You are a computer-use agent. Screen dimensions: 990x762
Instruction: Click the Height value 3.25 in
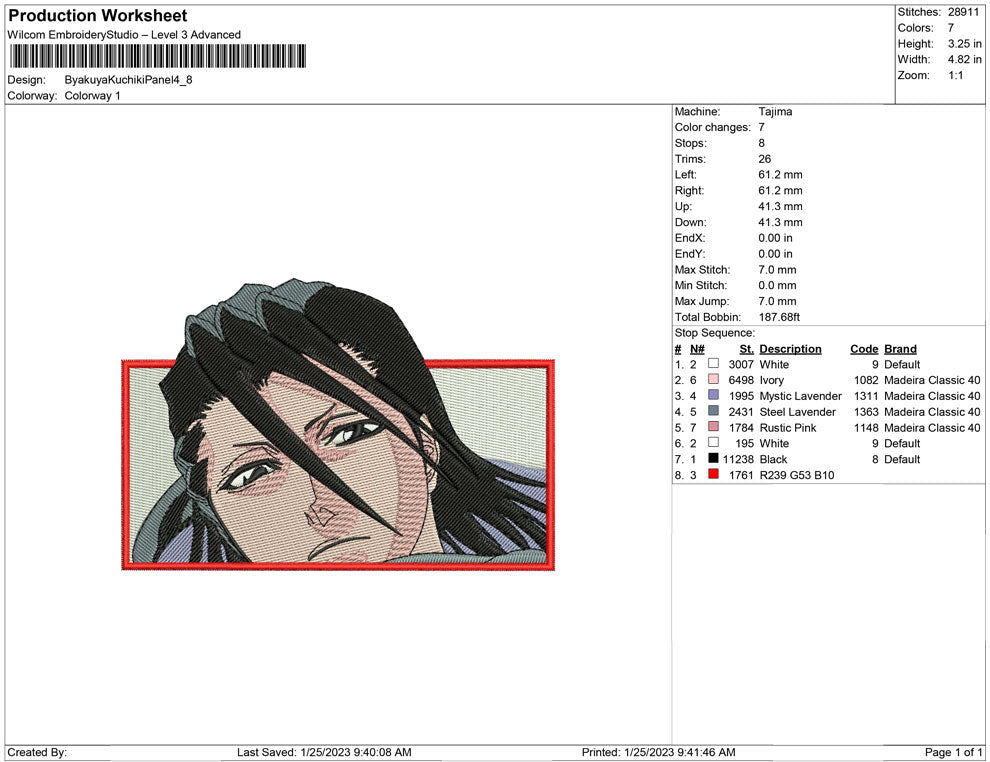click(965, 44)
